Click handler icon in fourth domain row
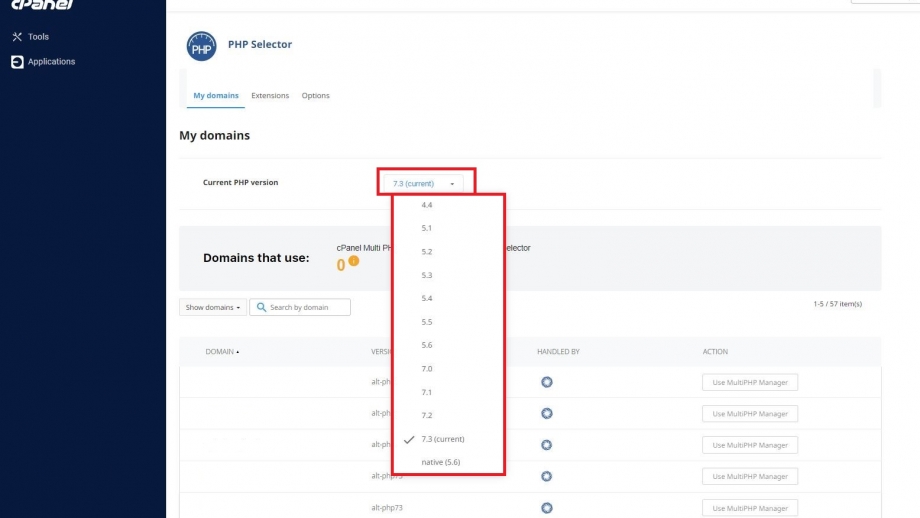 tap(547, 476)
